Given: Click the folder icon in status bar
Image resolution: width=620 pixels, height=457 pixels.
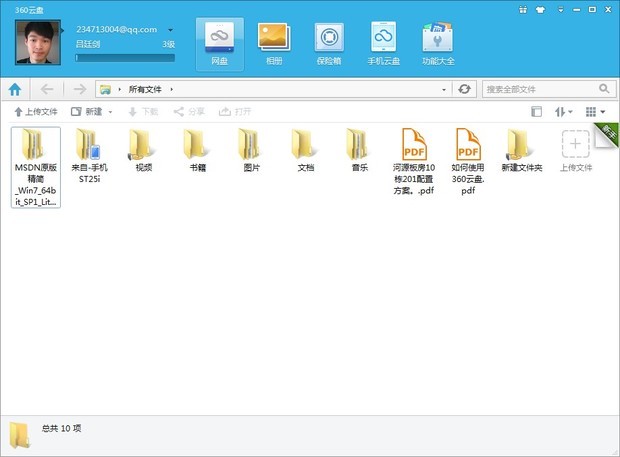Looking at the screenshot, I should click(19, 435).
